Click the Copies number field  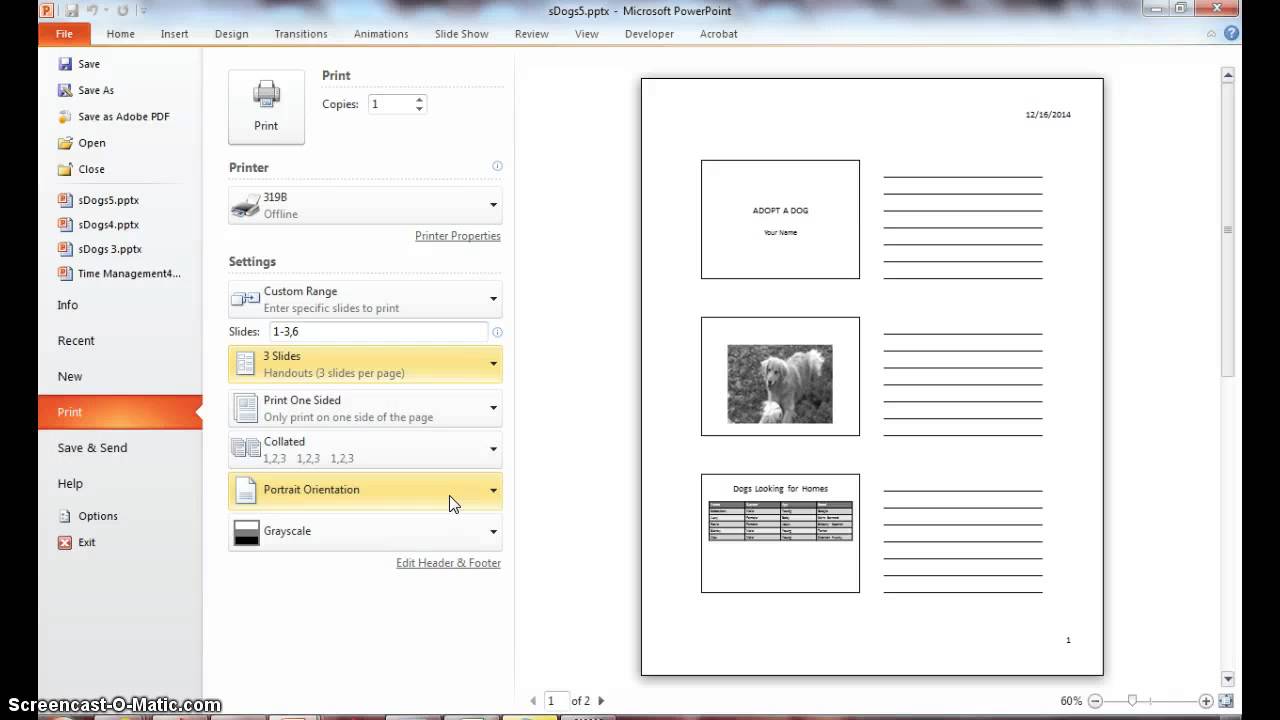390,104
